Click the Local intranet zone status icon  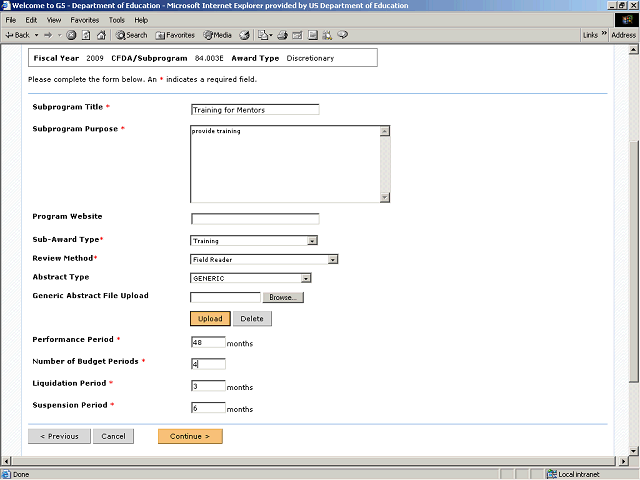pyautogui.click(x=552, y=474)
